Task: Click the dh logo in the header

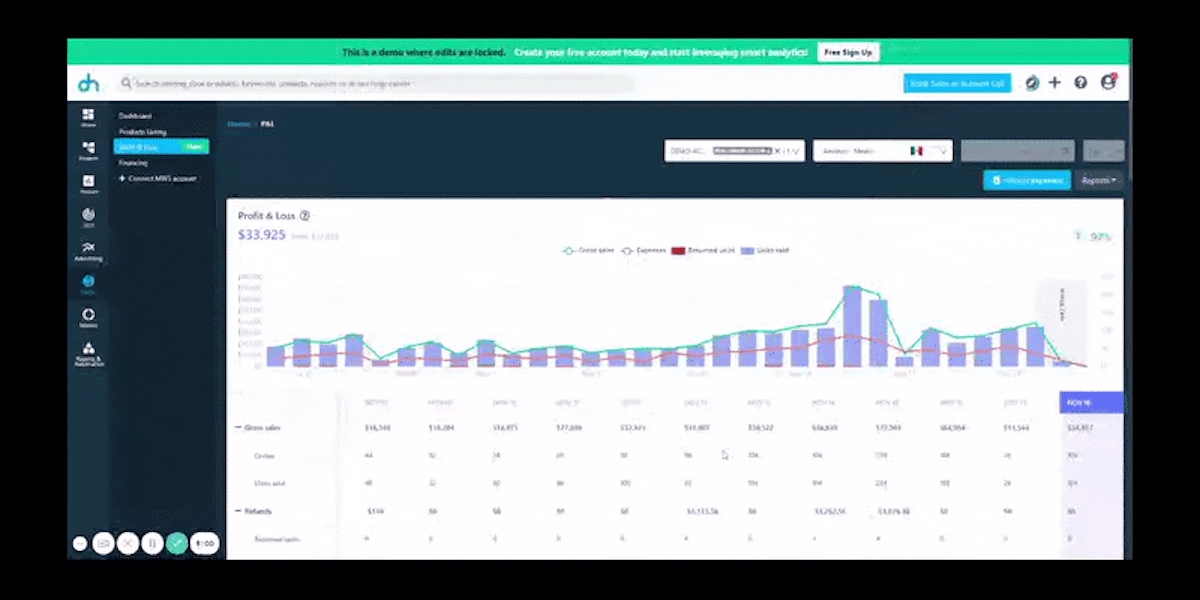Action: point(88,83)
